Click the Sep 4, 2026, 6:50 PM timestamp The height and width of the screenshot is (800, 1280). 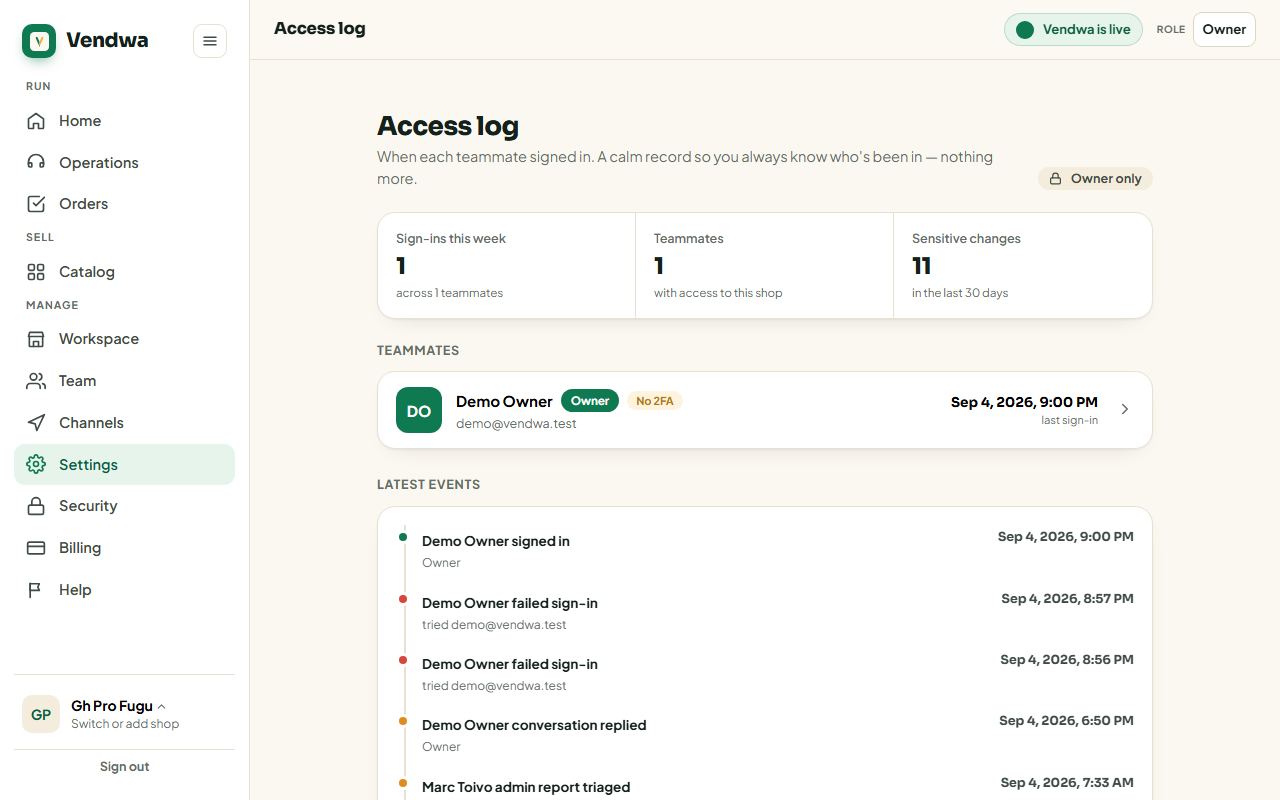[x=1066, y=721]
